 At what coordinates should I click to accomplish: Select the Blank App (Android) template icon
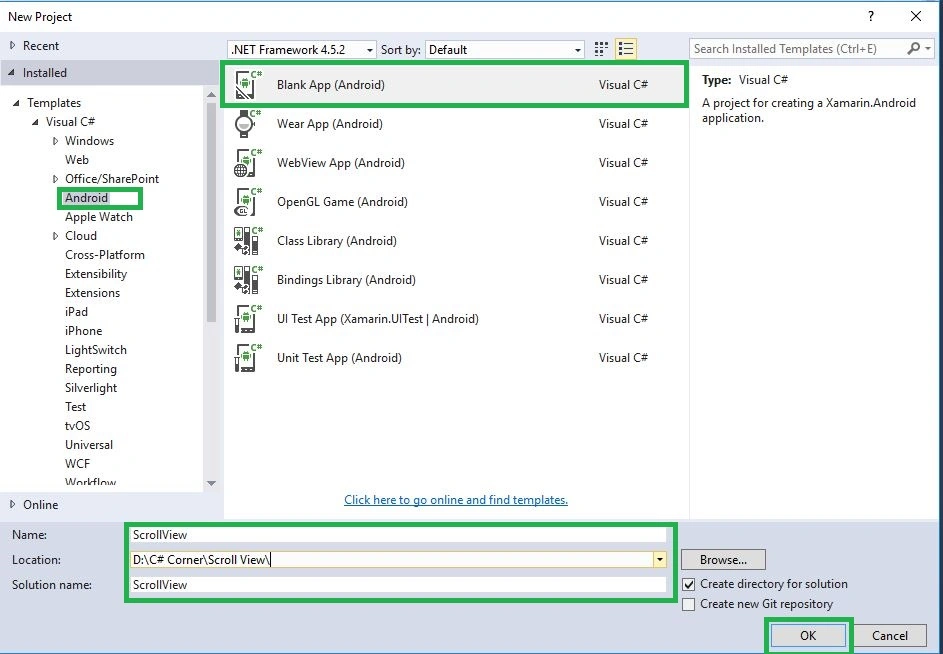[248, 85]
